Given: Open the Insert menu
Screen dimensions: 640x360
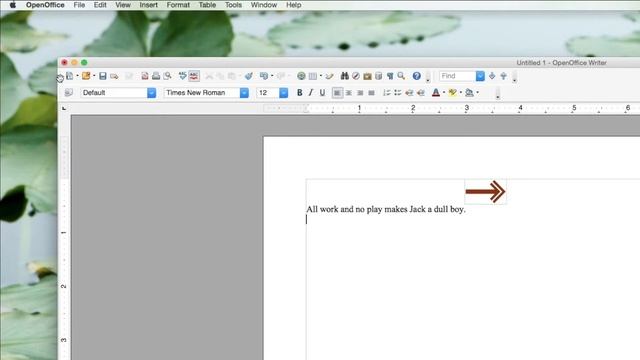Looking at the screenshot, I should tap(149, 5).
